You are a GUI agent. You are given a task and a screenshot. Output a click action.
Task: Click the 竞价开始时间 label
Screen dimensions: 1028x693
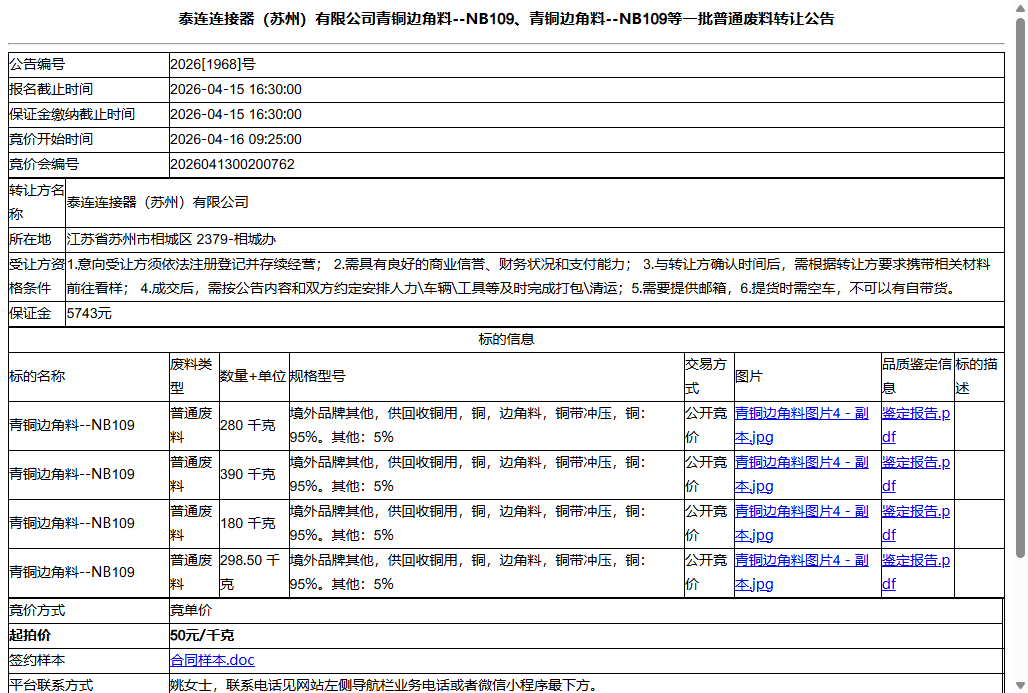tap(50, 139)
